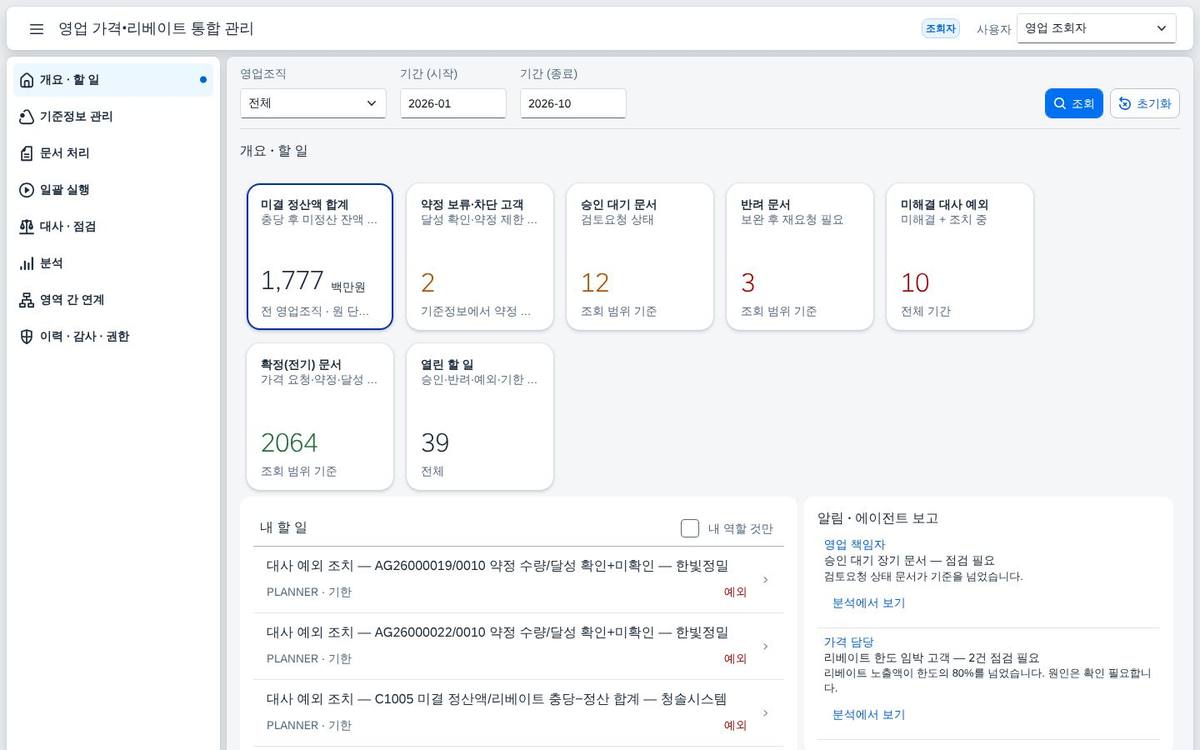1200x750 pixels.
Task: Open AG26000022/0010 task row chevron
Action: coord(766,646)
